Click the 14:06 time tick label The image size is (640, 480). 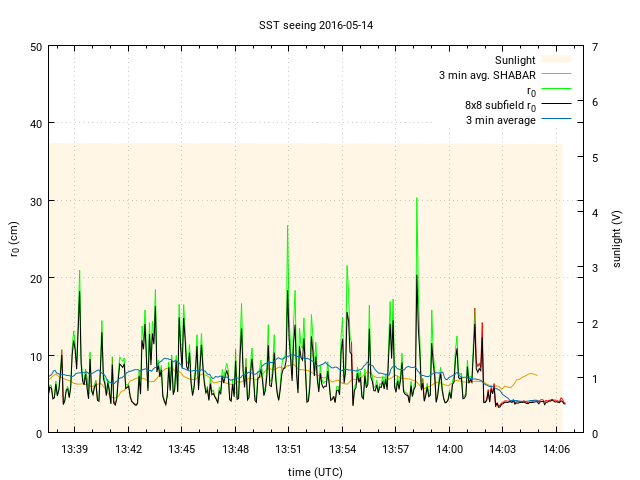[x=556, y=450]
